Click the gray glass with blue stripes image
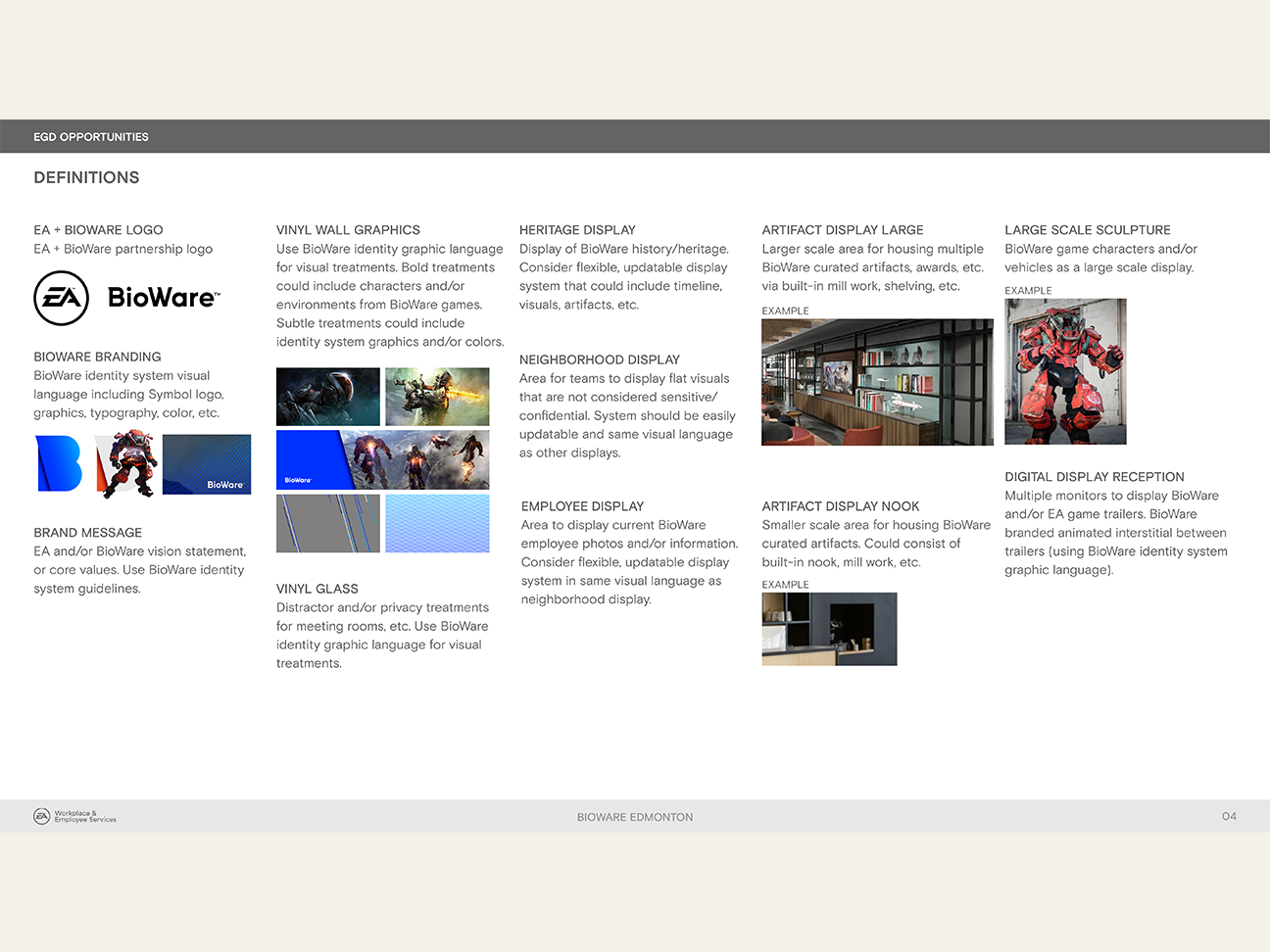1270x952 pixels. [x=328, y=523]
